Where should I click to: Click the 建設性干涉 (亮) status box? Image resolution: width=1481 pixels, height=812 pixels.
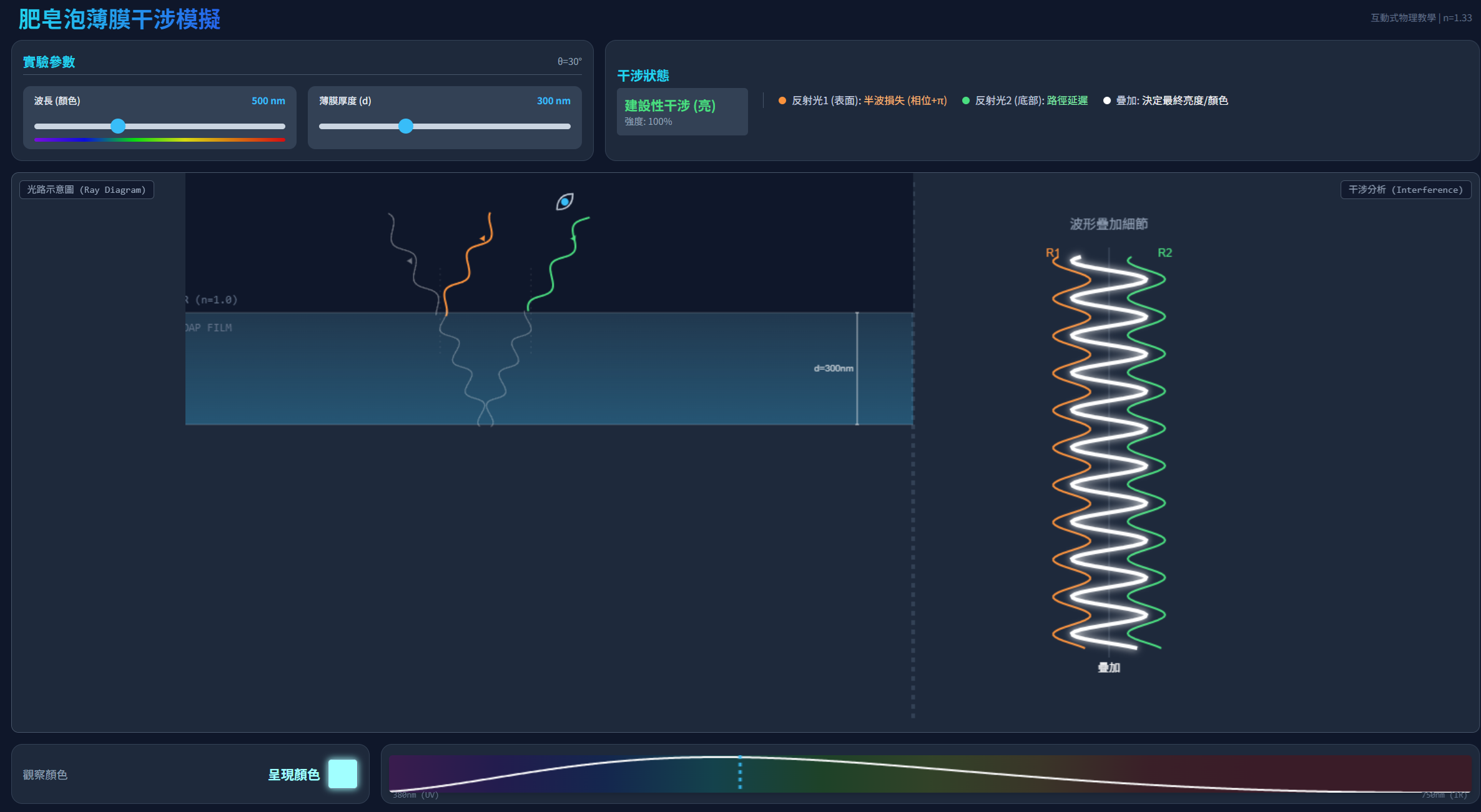pos(682,112)
